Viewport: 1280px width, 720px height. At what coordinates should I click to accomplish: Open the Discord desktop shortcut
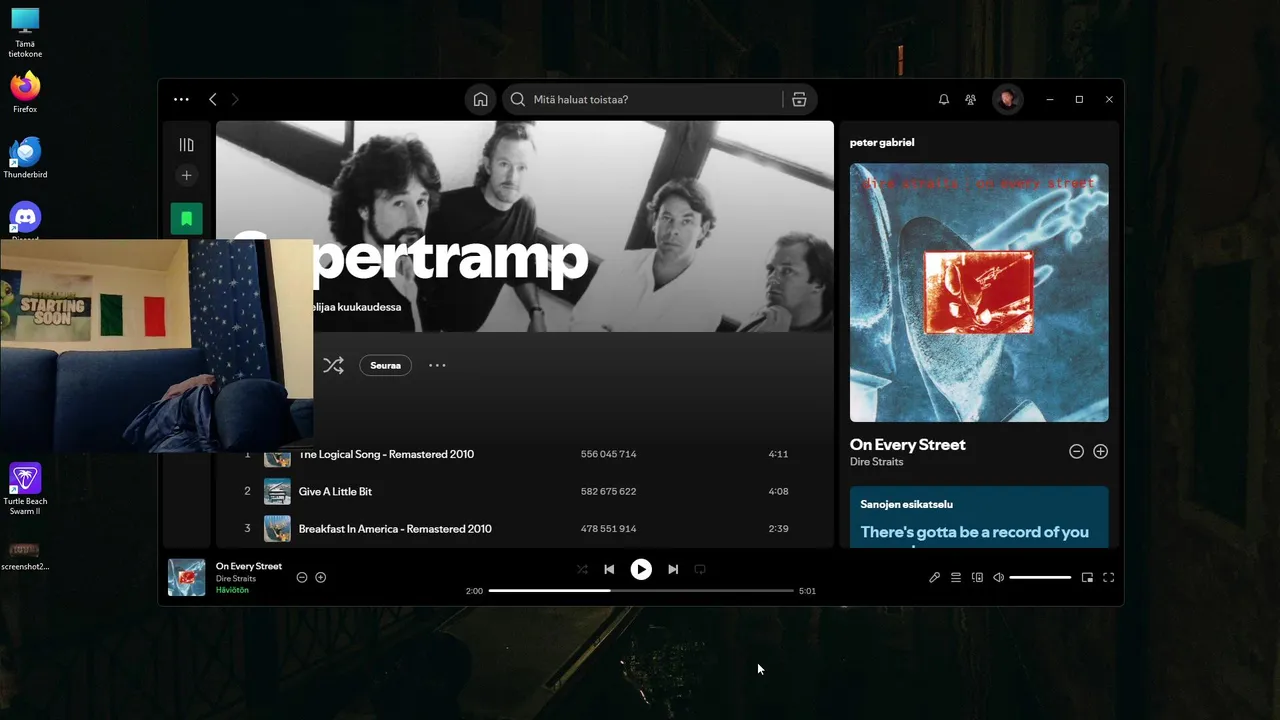(x=25, y=221)
